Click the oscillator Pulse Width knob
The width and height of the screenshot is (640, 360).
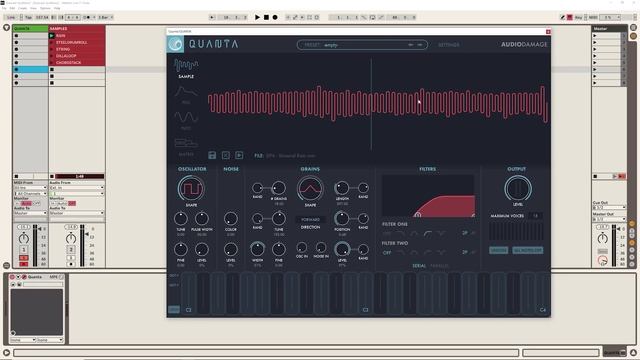pyautogui.click(x=202, y=218)
